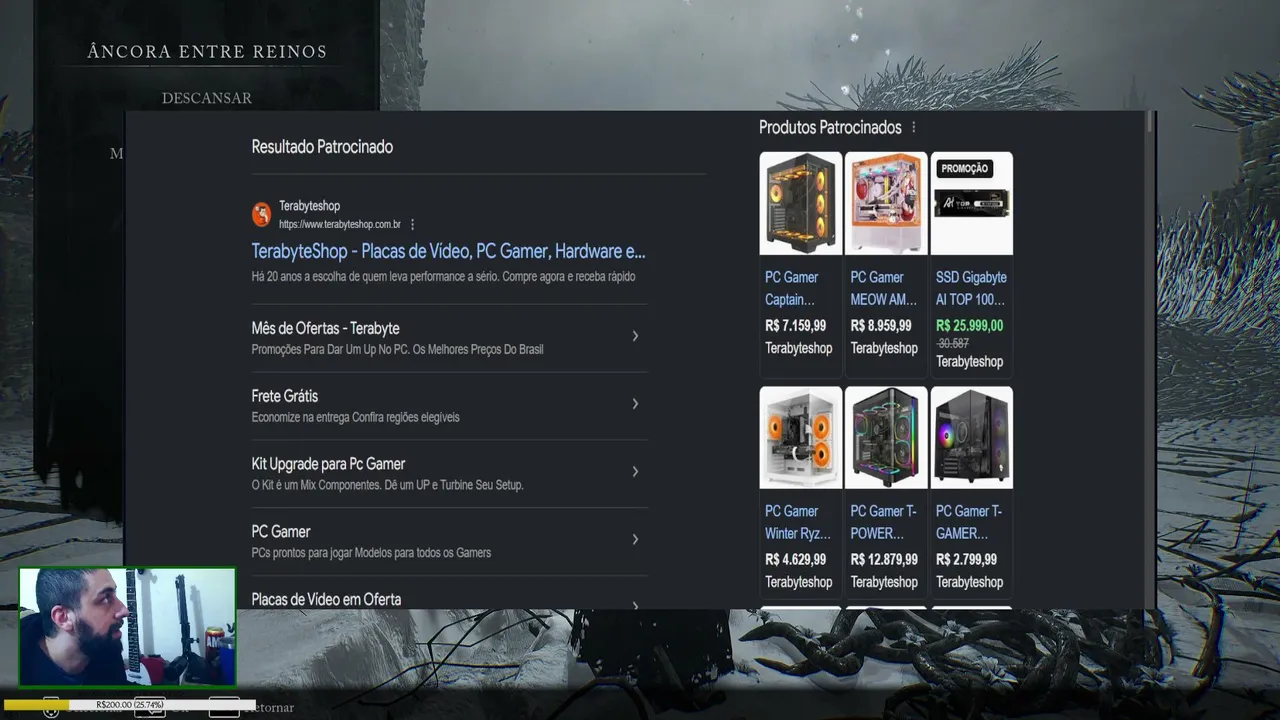
Task: Open the Placas de Vídeo em Oferta link
Action: pyautogui.click(x=326, y=600)
